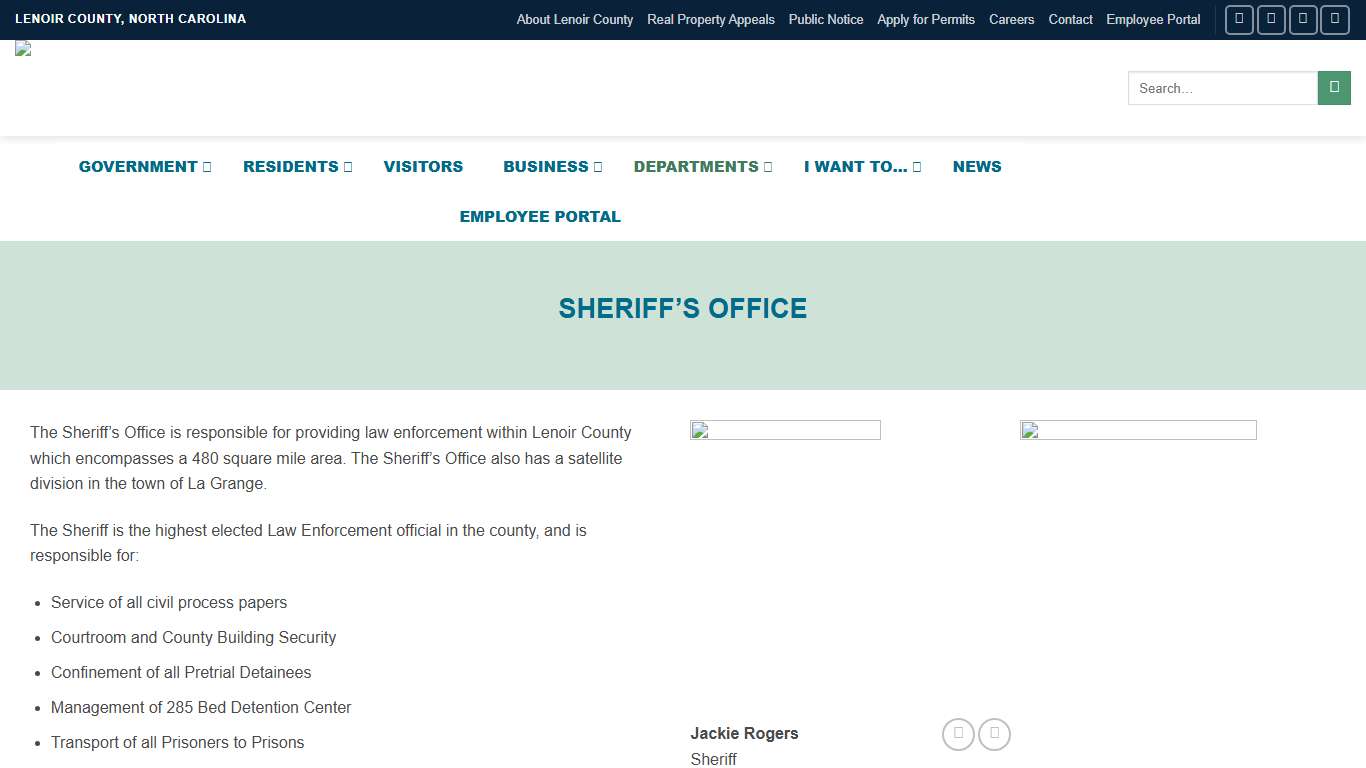This screenshot has height=768, width=1366.
Task: Open the fourth social icon in top bar
Action: pos(1334,20)
